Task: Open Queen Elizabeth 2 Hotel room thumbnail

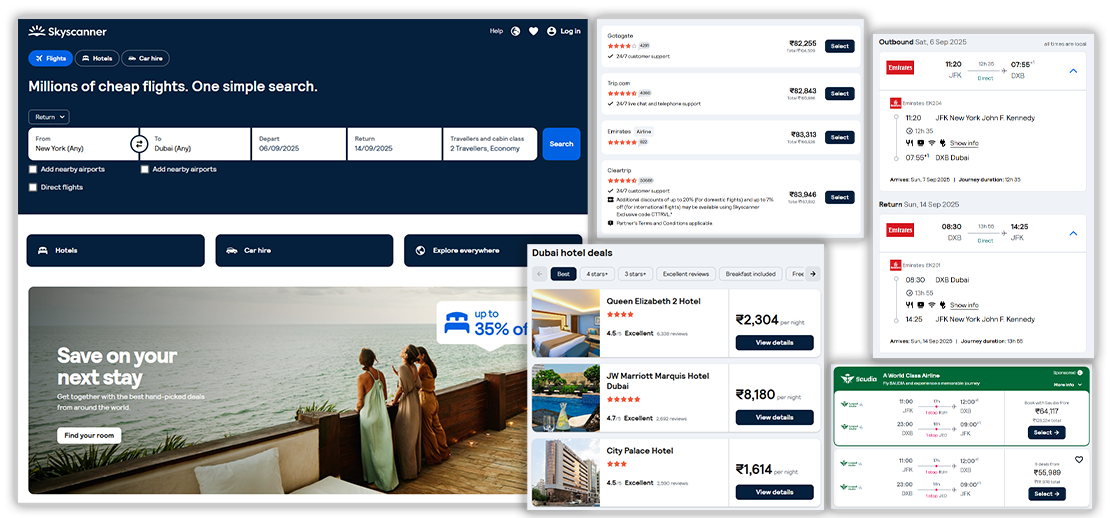Action: coord(566,323)
